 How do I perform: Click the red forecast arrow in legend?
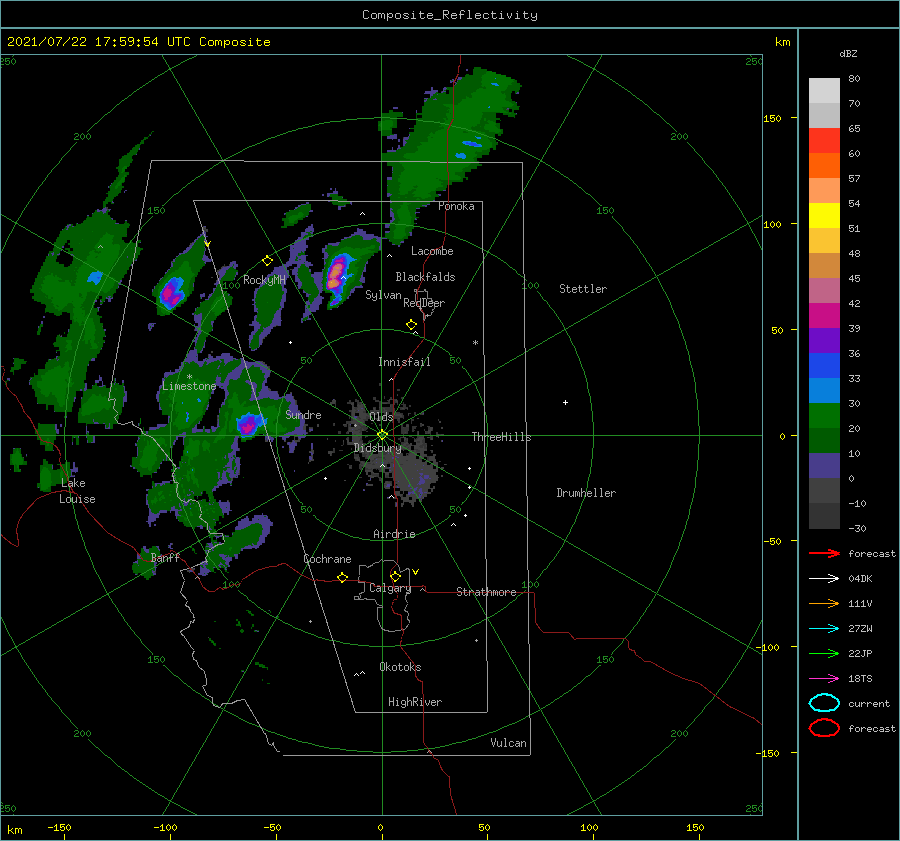pyautogui.click(x=824, y=553)
